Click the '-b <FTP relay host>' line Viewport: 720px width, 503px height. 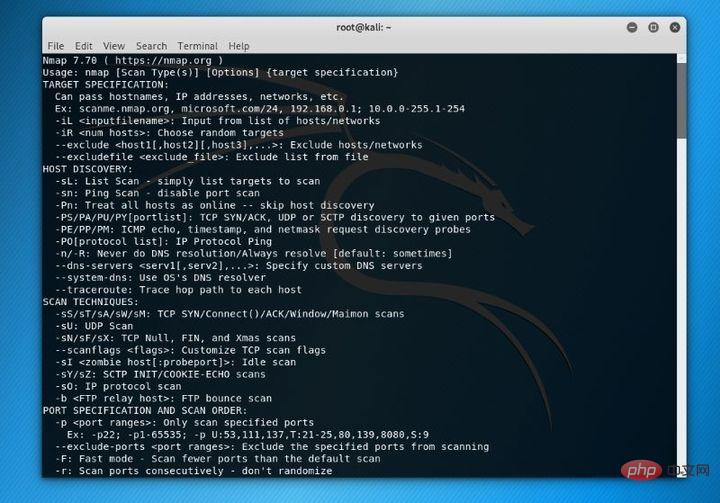(x=163, y=398)
